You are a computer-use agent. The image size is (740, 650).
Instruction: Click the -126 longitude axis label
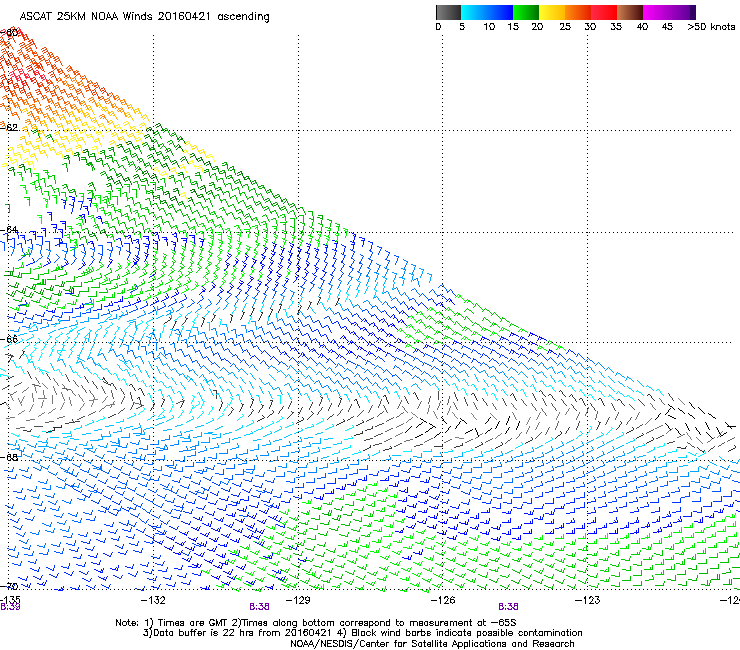point(443,600)
